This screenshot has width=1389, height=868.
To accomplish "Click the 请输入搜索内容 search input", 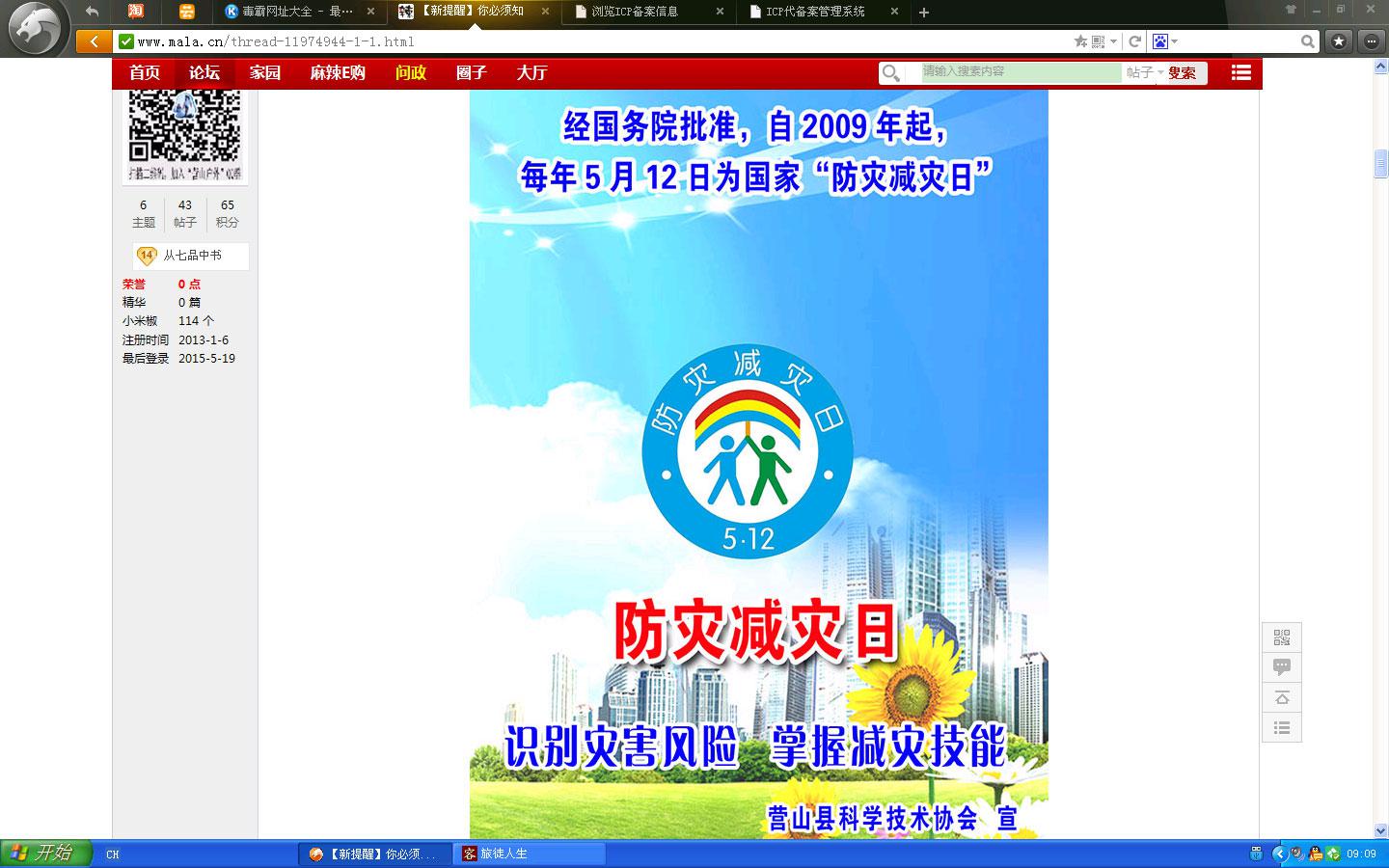I will (x=1021, y=72).
